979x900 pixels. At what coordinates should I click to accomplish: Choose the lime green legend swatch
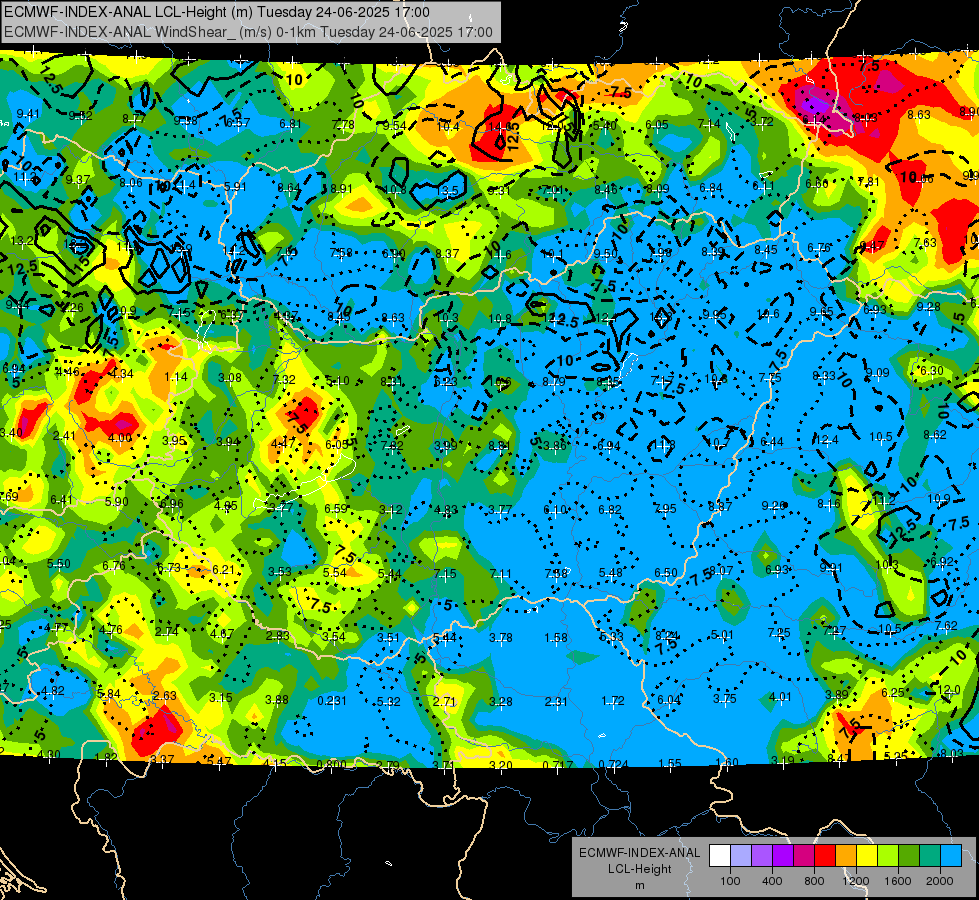point(888,856)
